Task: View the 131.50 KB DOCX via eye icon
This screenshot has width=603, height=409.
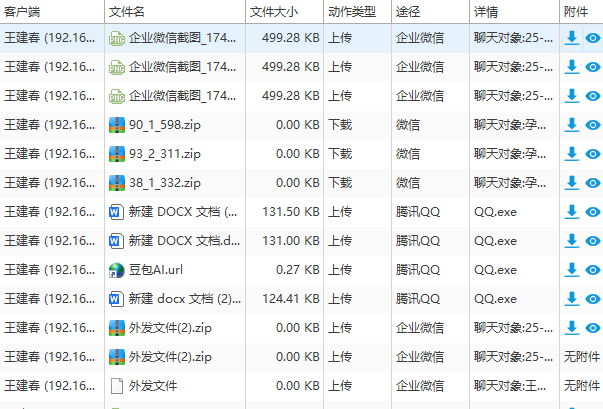Action: click(x=593, y=212)
